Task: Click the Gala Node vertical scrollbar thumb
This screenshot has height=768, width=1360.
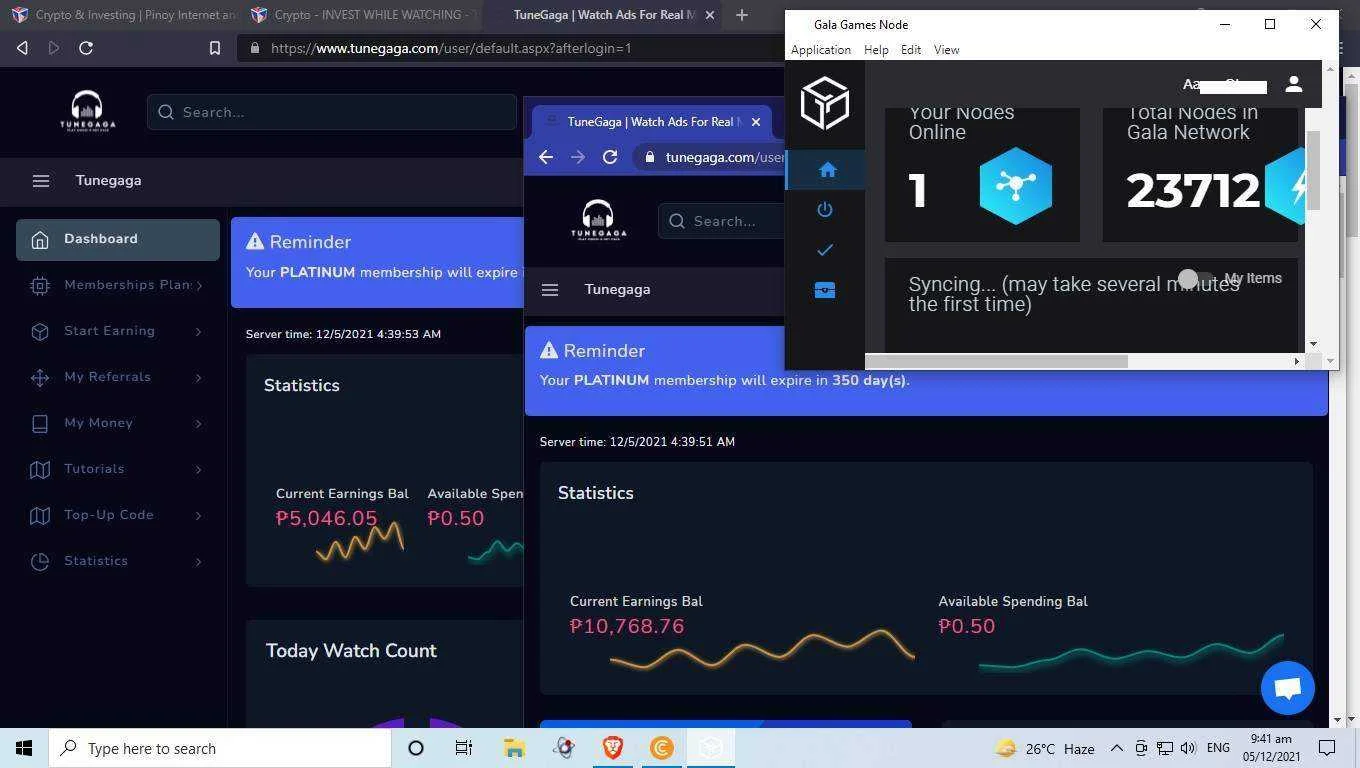Action: [x=1314, y=170]
